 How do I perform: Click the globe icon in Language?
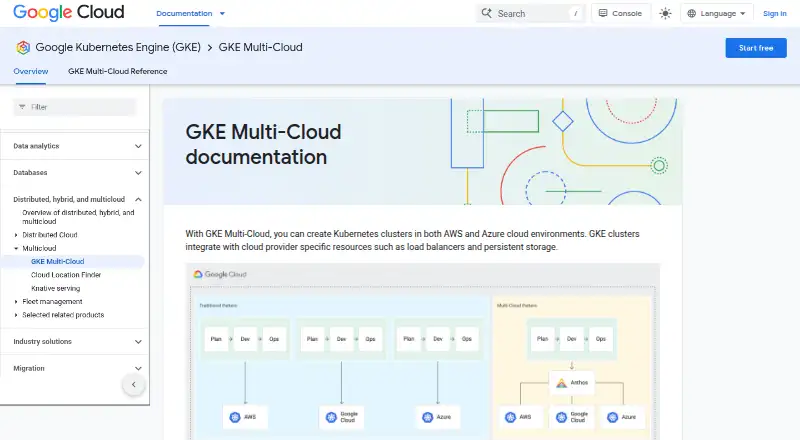[x=691, y=13]
